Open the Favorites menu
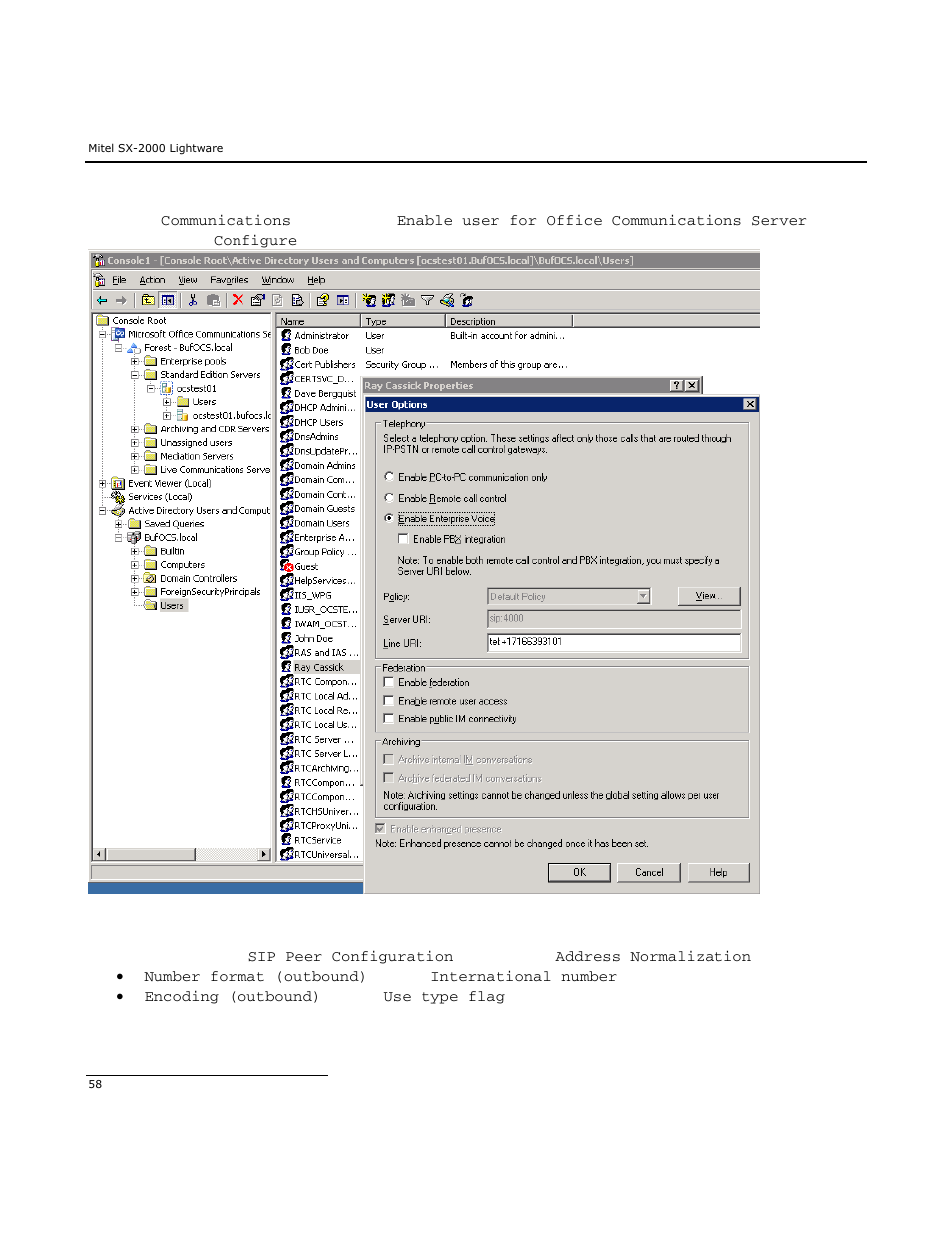This screenshot has height=1233, width=952. [x=230, y=280]
